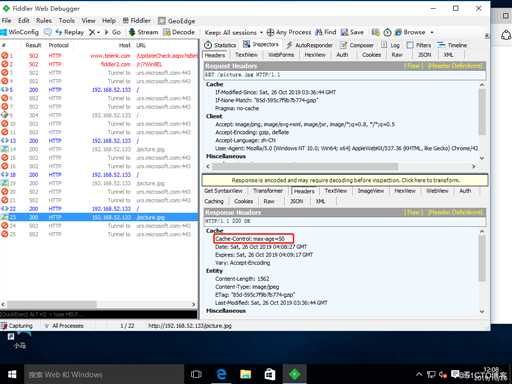
Task: Click All Processes filter in the status bar
Action: [x=64, y=326]
